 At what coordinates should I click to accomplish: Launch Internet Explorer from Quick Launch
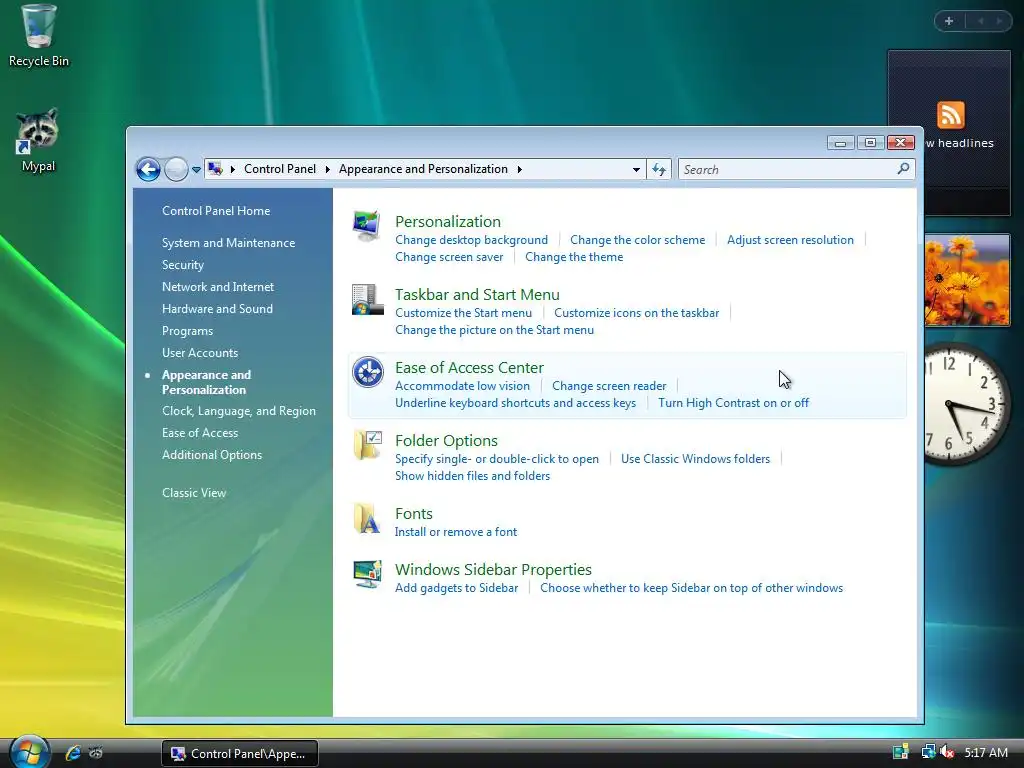[x=72, y=753]
